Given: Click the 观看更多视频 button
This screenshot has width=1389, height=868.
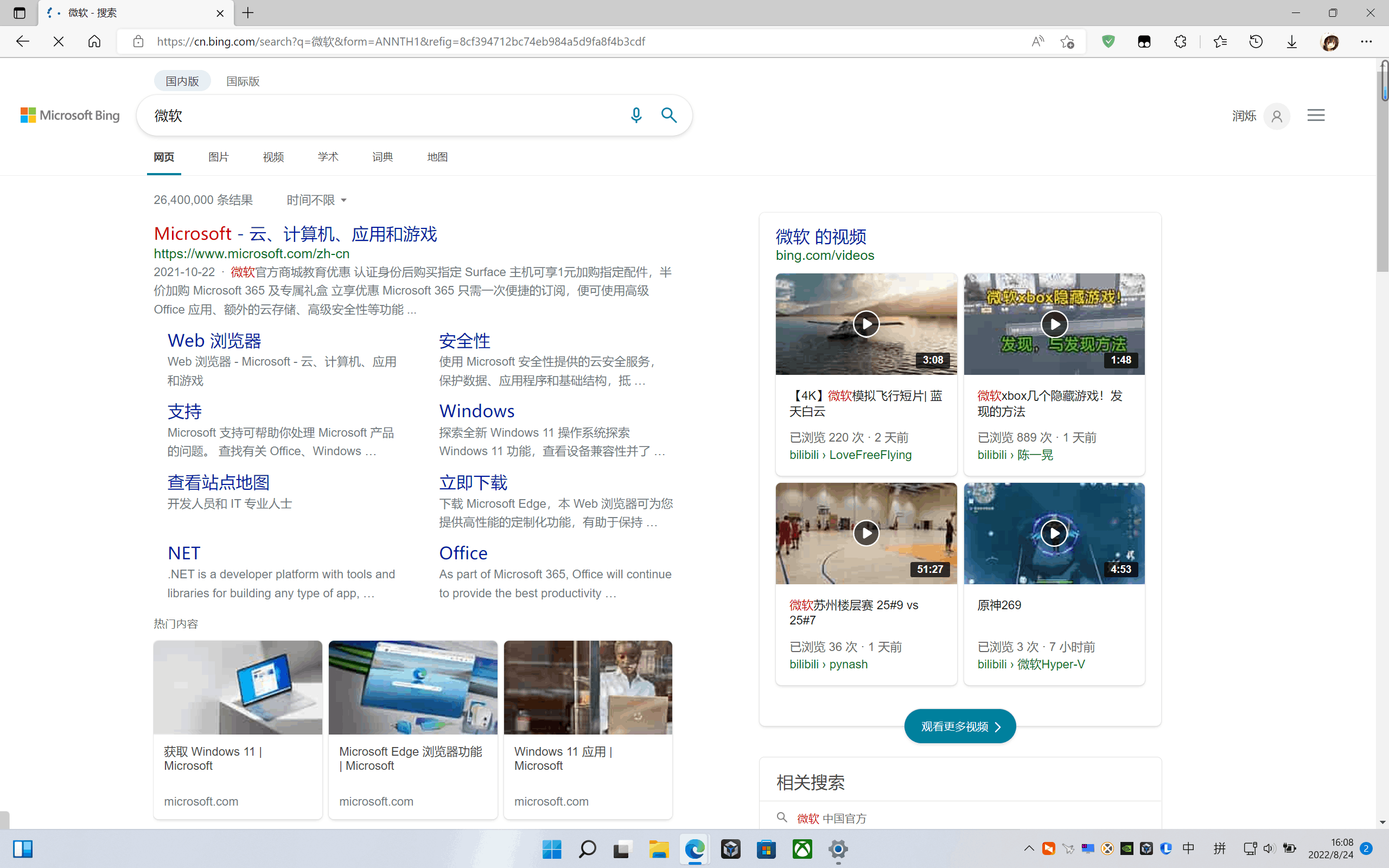Looking at the screenshot, I should pos(960,726).
